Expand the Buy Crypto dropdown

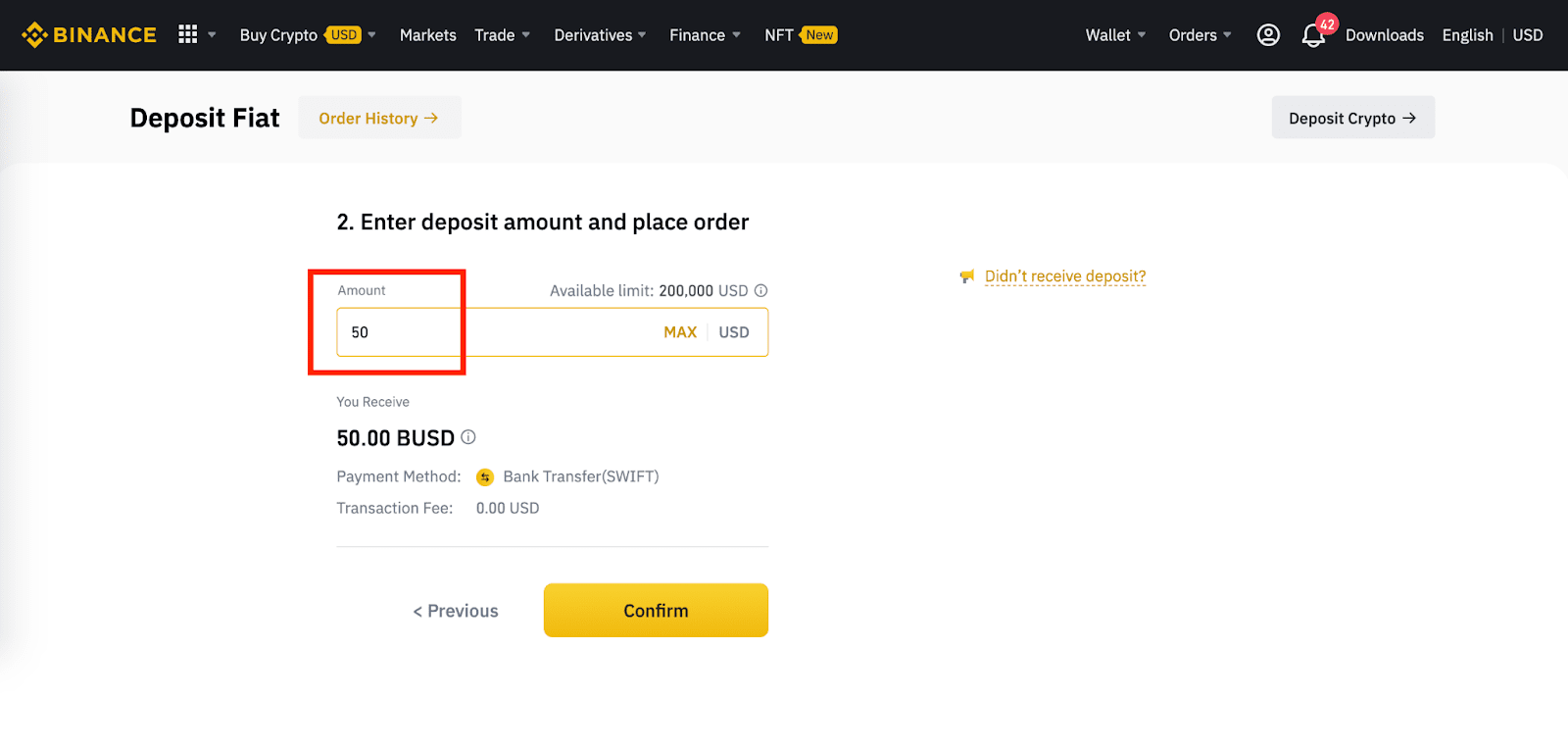coord(308,35)
